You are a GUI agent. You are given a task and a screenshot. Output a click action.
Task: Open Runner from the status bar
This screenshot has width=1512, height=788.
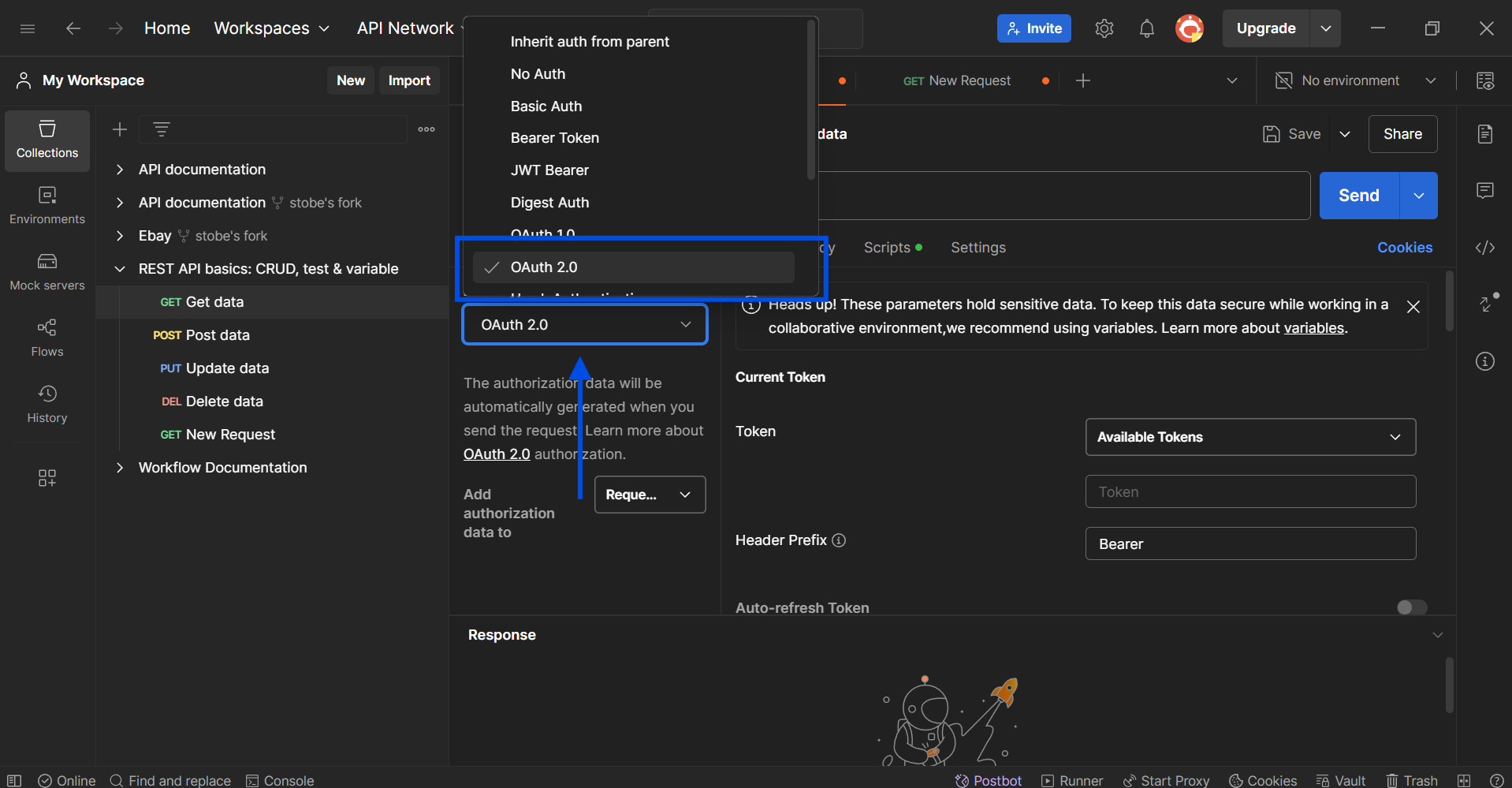(x=1072, y=780)
